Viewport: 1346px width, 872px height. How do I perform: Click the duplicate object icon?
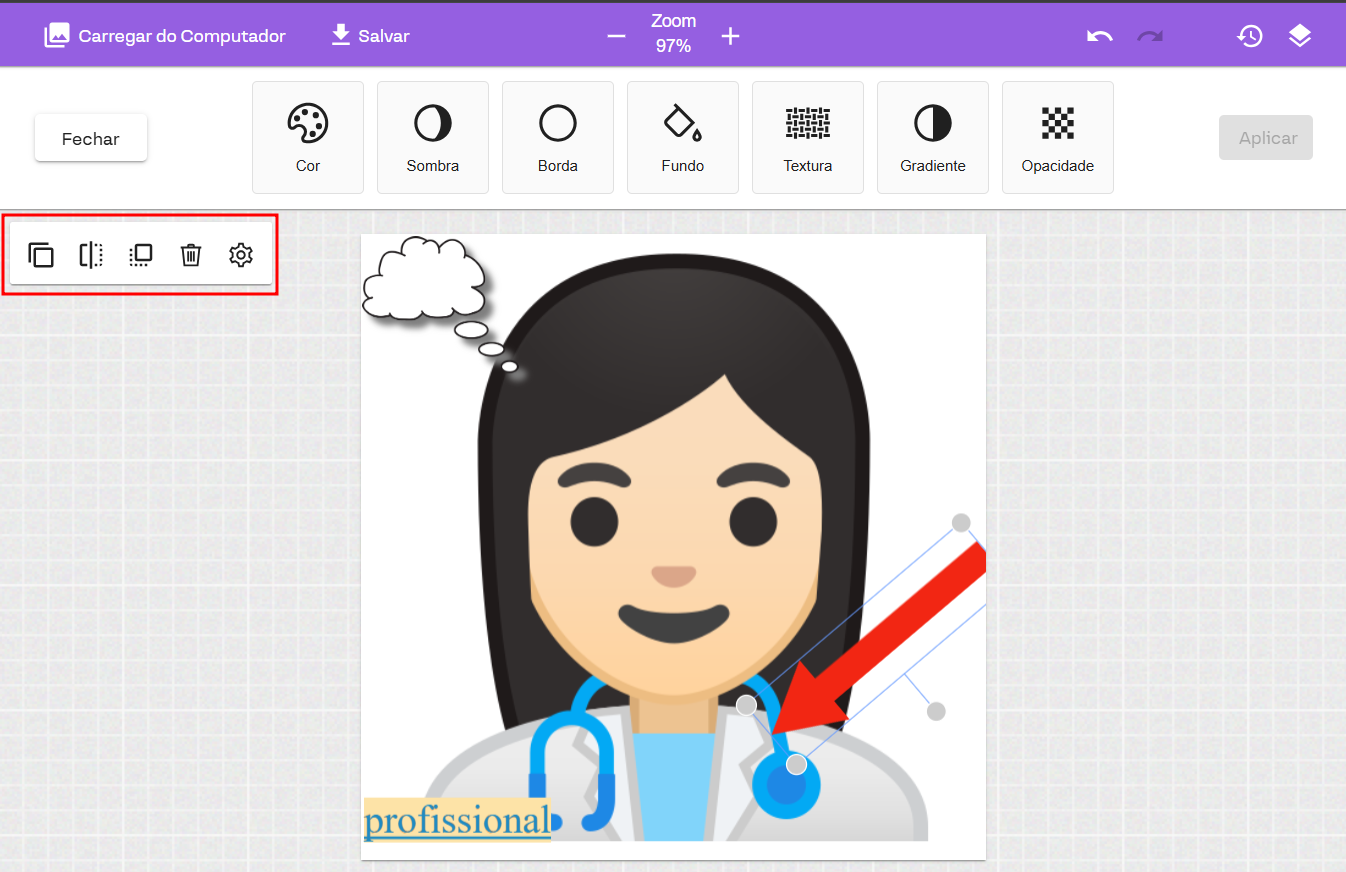tap(41, 255)
